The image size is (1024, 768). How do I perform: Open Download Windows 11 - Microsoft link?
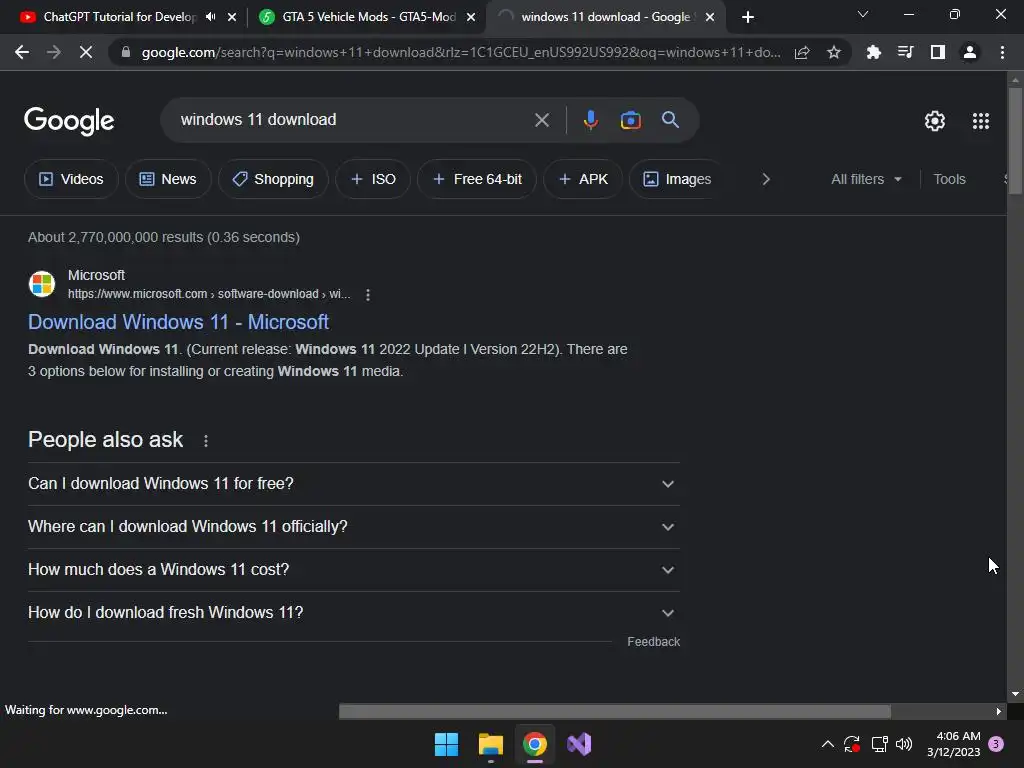178,322
